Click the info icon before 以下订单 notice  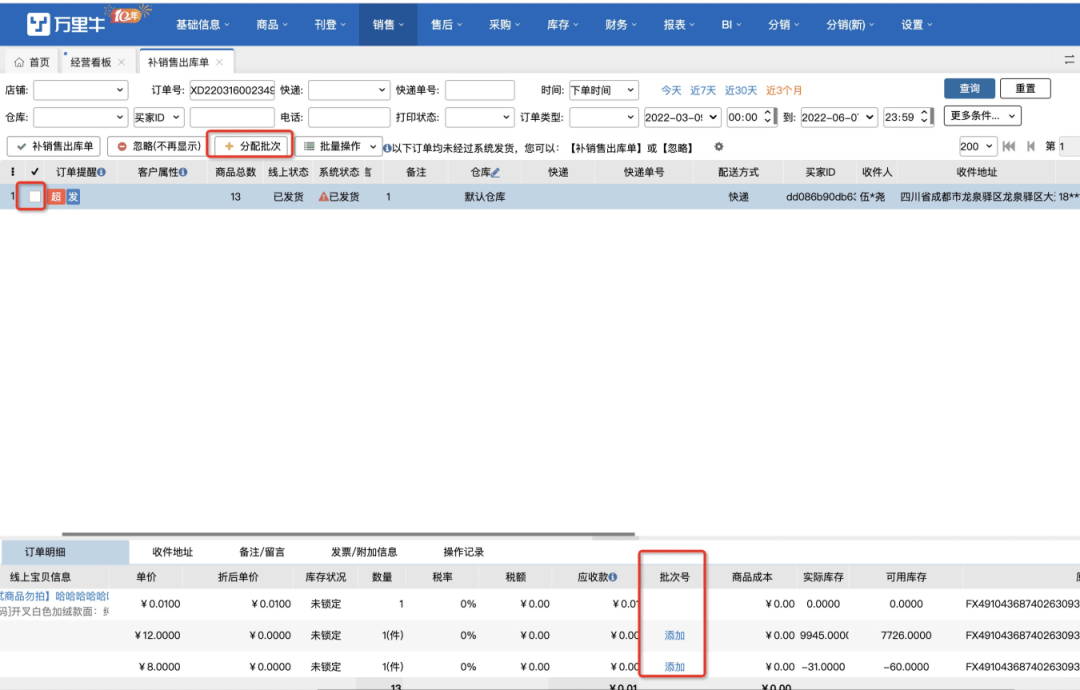(387, 148)
